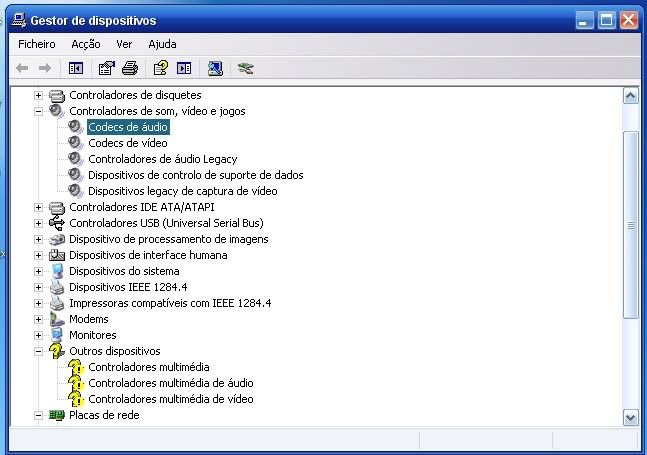
Task: Collapse the Placas de rede node
Action: [x=38, y=415]
